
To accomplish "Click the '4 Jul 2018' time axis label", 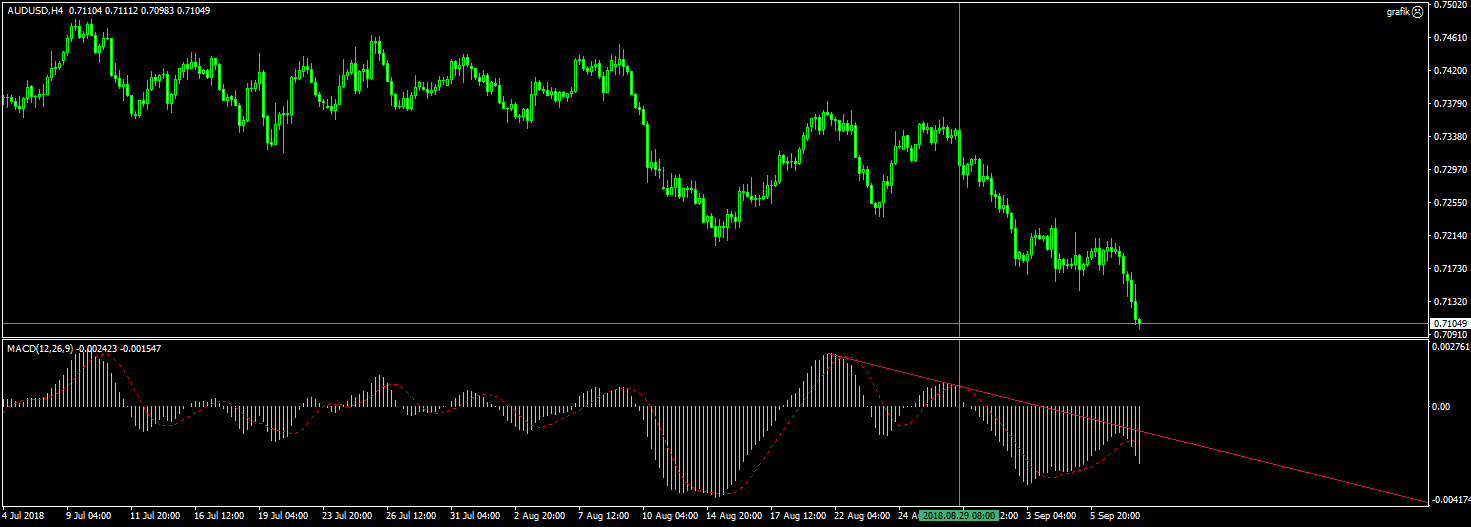I will tap(26, 516).
